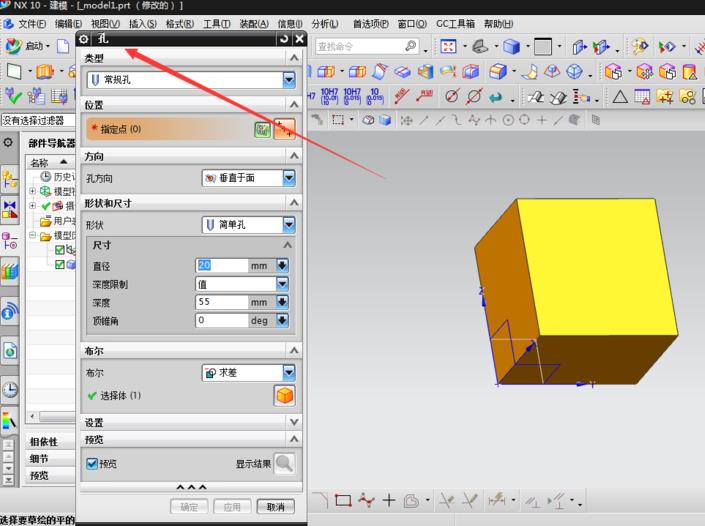Open the 求差 boolean dropdown
The image size is (705, 526).
pos(248,372)
